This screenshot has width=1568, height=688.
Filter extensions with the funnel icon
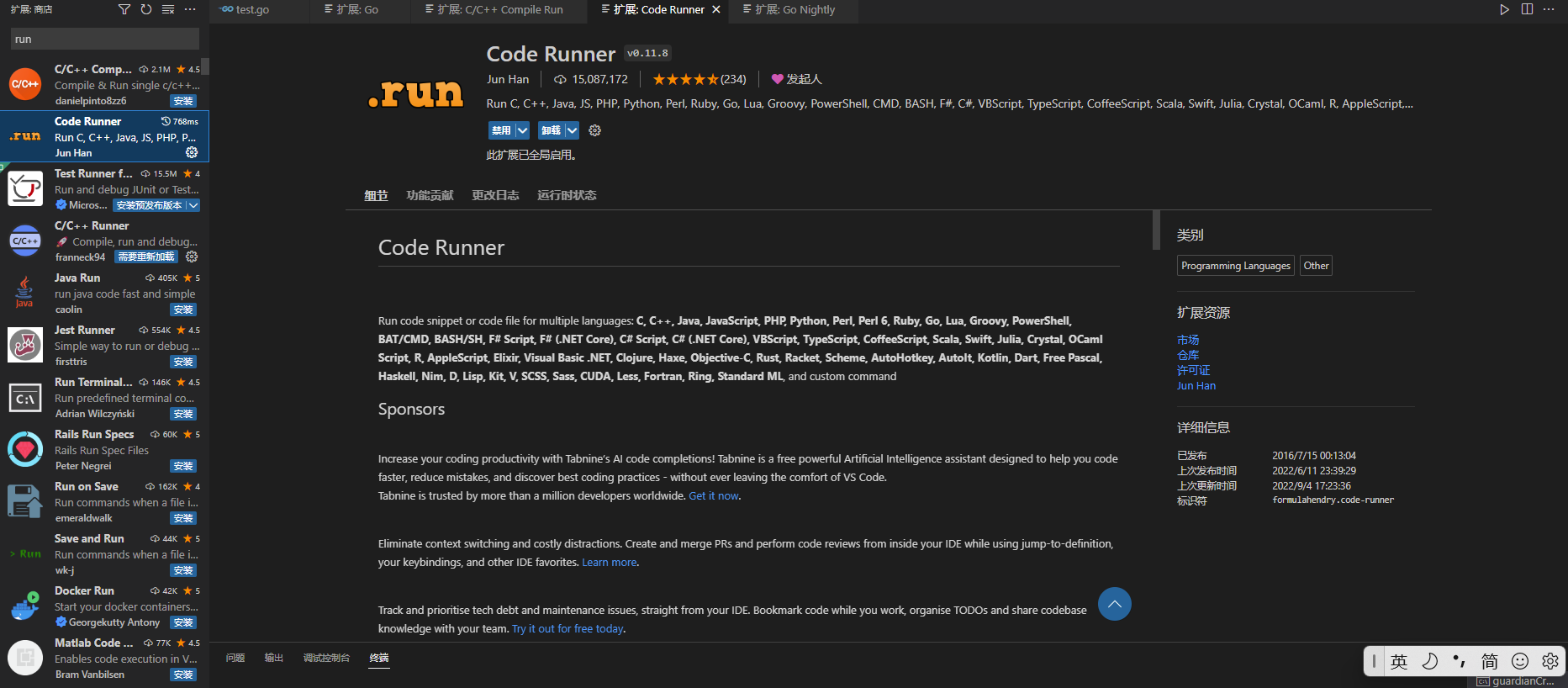pyautogui.click(x=124, y=9)
